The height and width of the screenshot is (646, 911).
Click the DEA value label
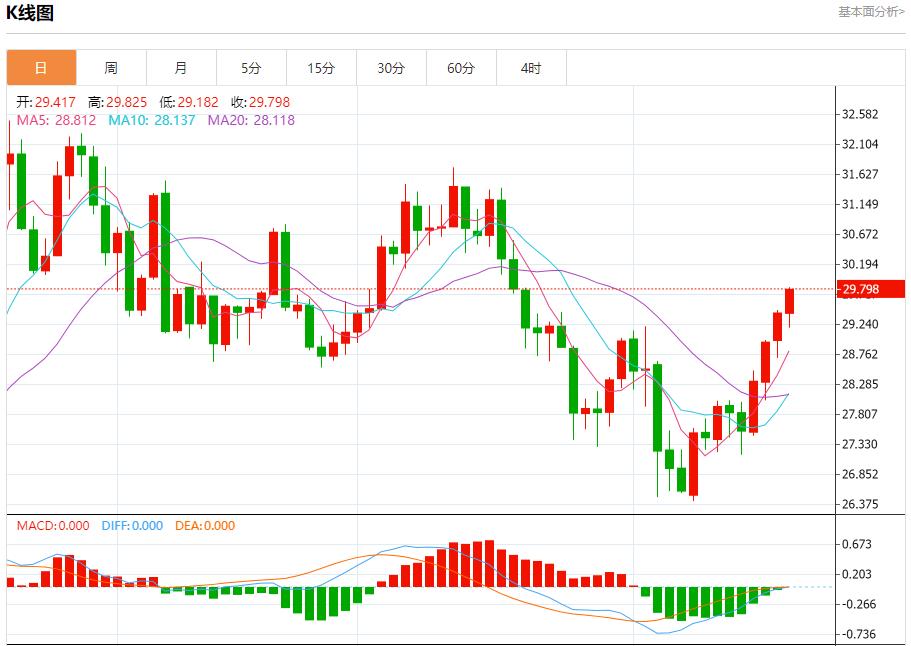click(205, 526)
